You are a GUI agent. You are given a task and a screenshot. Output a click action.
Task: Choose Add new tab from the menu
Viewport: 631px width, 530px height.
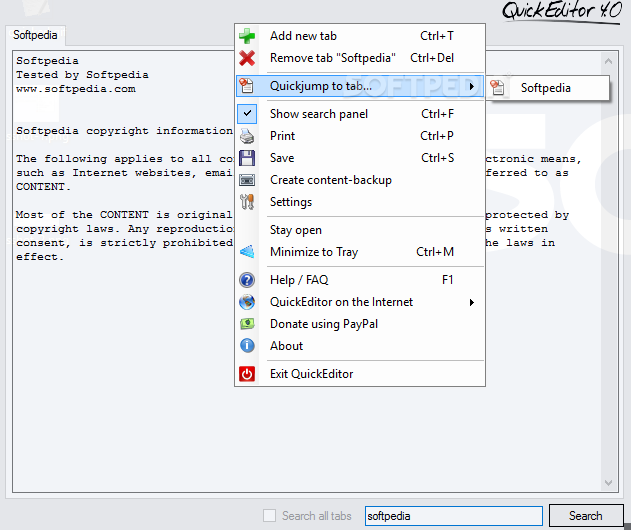coord(360,36)
